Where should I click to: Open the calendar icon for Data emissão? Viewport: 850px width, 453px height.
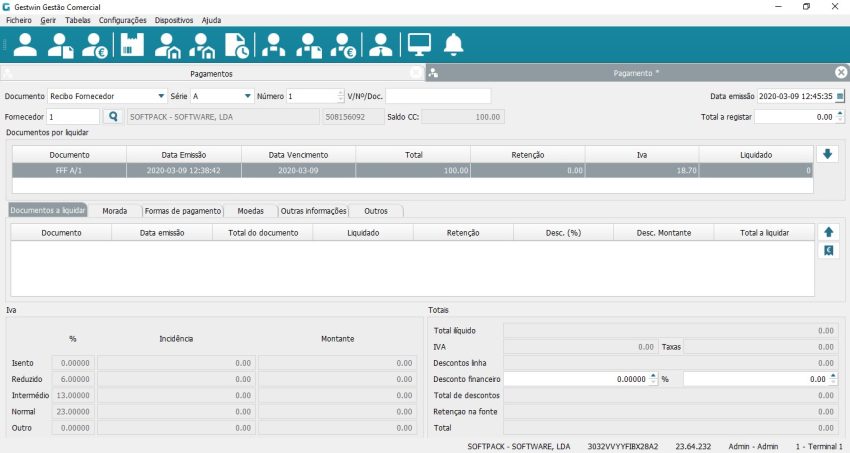840,96
